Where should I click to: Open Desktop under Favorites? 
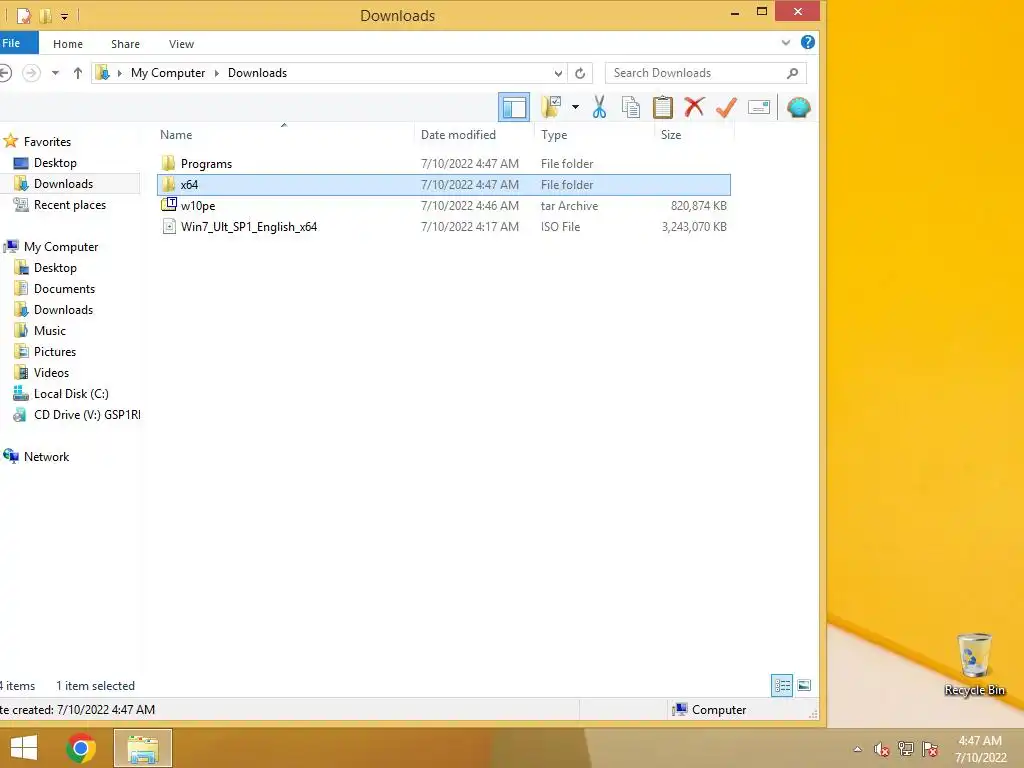tap(55, 163)
